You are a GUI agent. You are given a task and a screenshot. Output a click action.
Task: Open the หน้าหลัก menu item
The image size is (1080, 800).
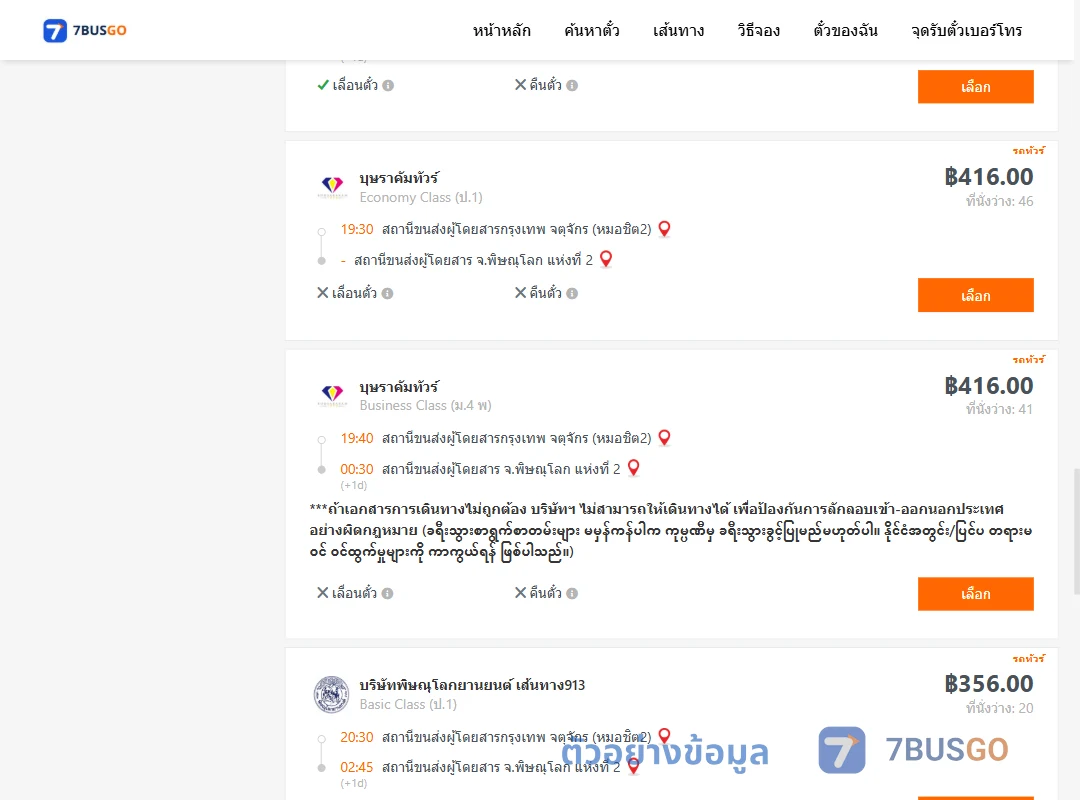pyautogui.click(x=501, y=30)
